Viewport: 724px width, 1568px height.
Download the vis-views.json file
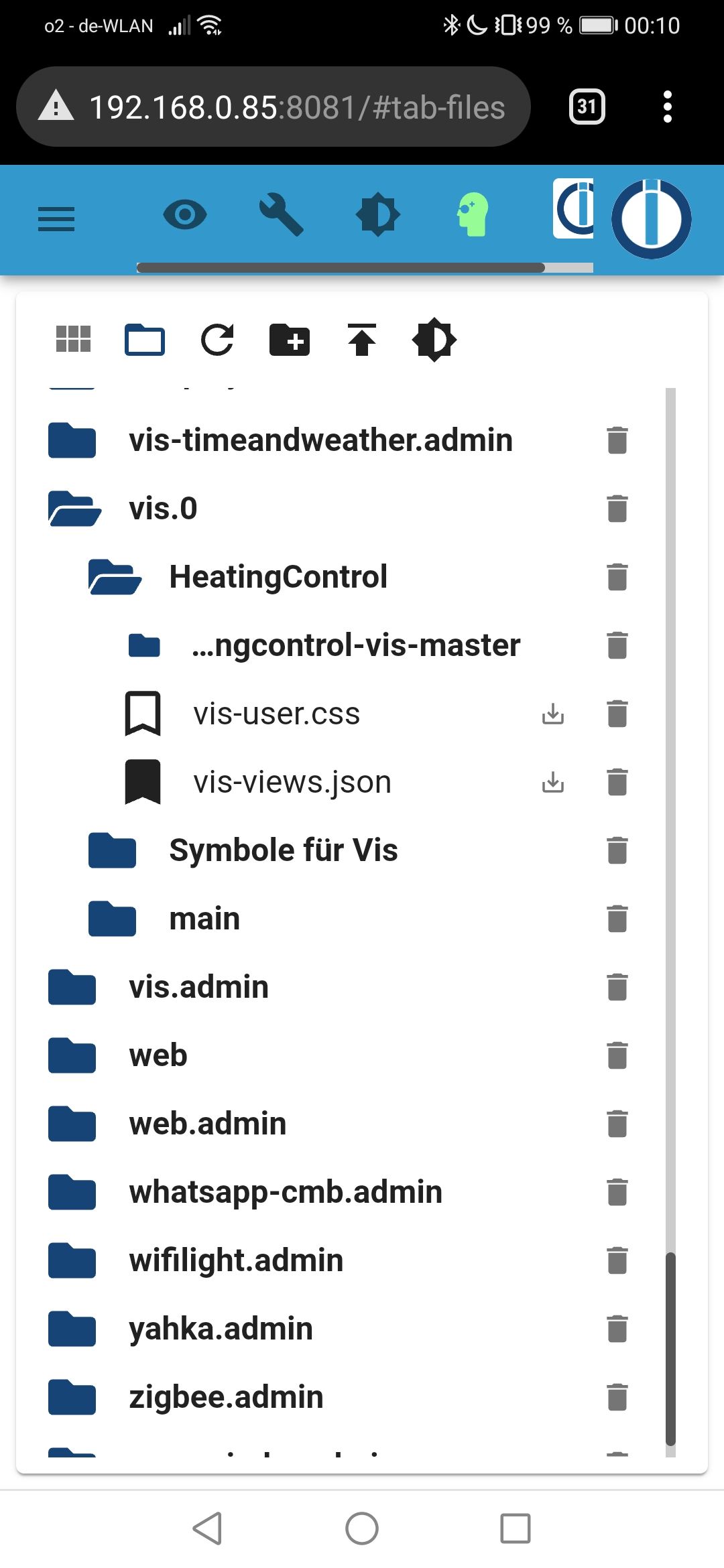(553, 782)
